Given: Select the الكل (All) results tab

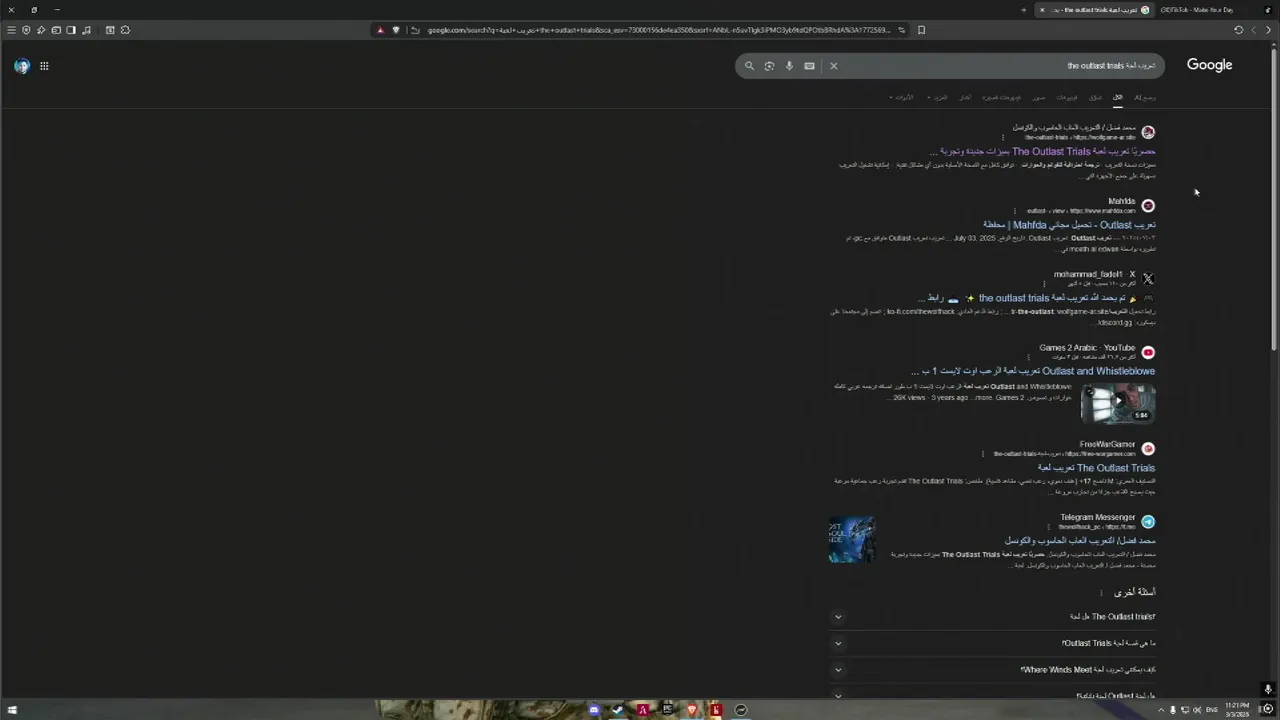Looking at the screenshot, I should tap(1118, 97).
